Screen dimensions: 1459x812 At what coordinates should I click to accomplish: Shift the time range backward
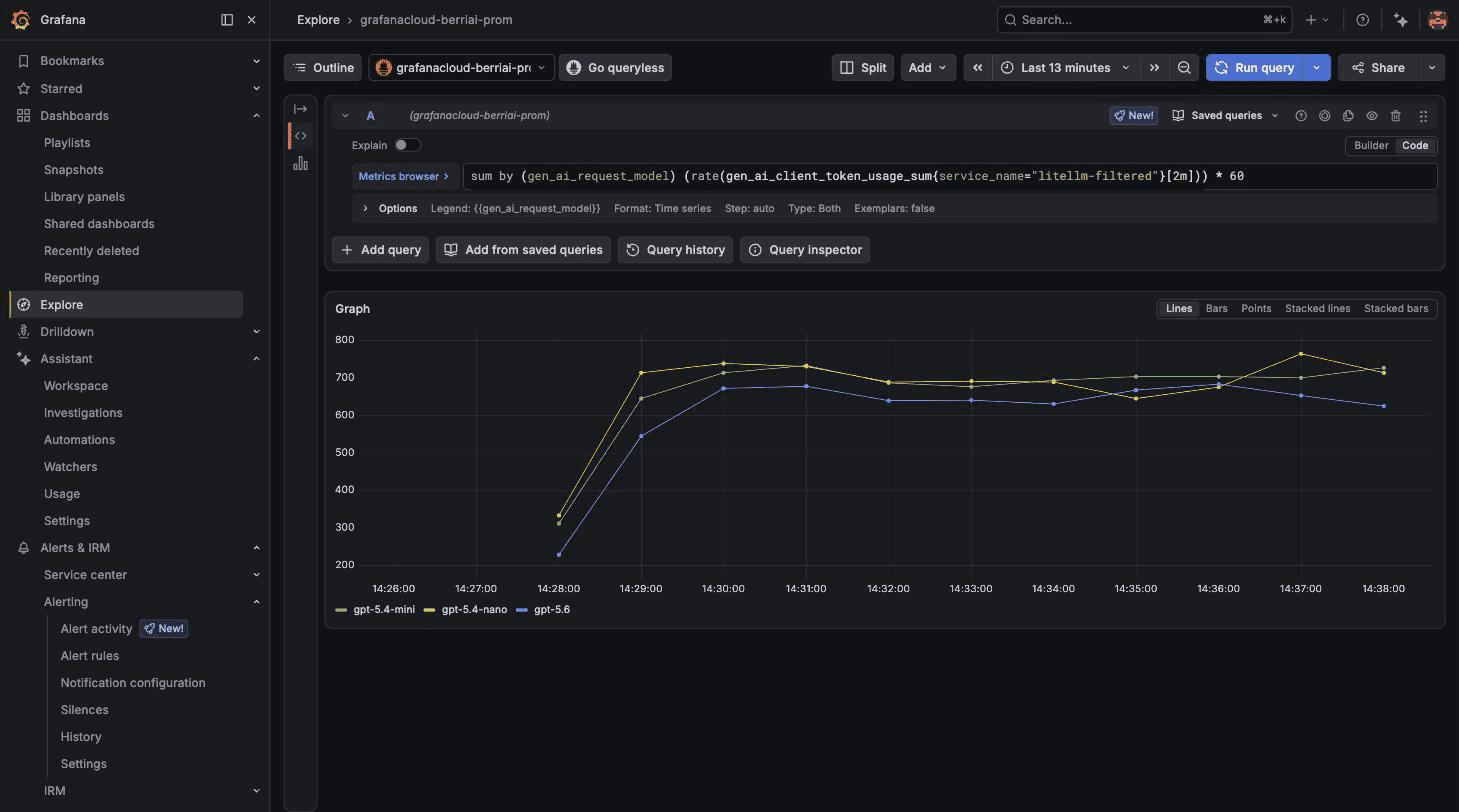click(x=977, y=68)
